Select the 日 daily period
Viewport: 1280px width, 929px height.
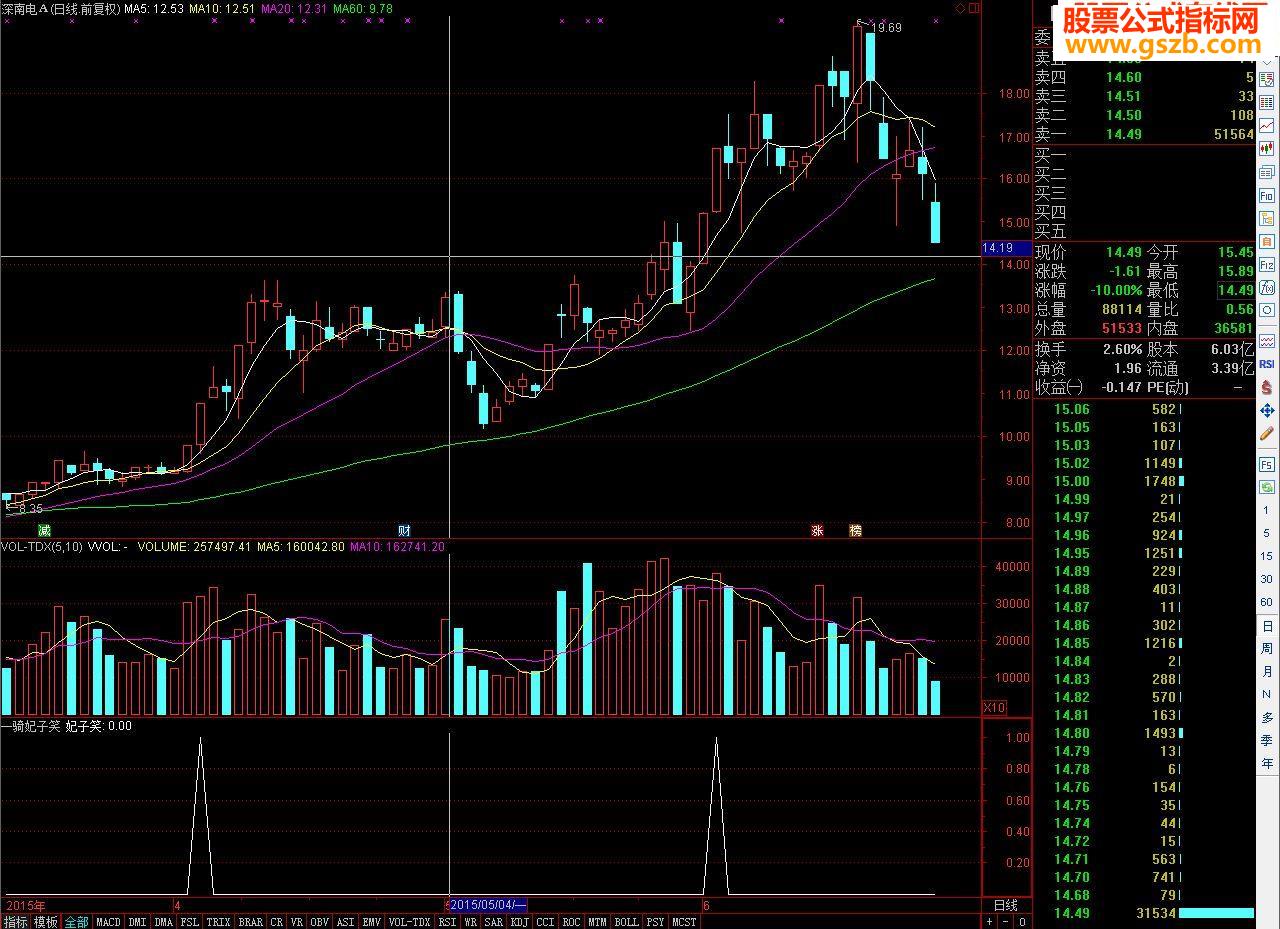pyautogui.click(x=1266, y=626)
